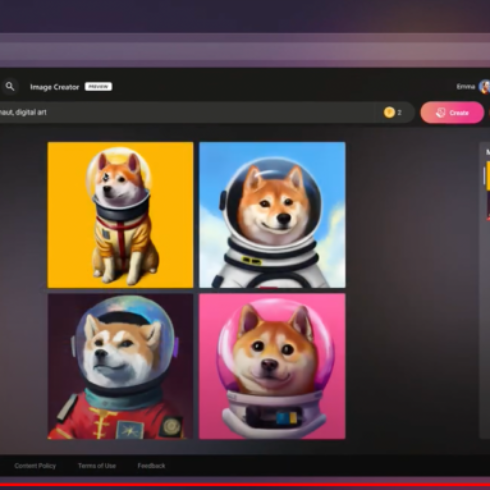Select the dark recent creation in side panel
The image size is (490, 490).
click(x=488, y=206)
